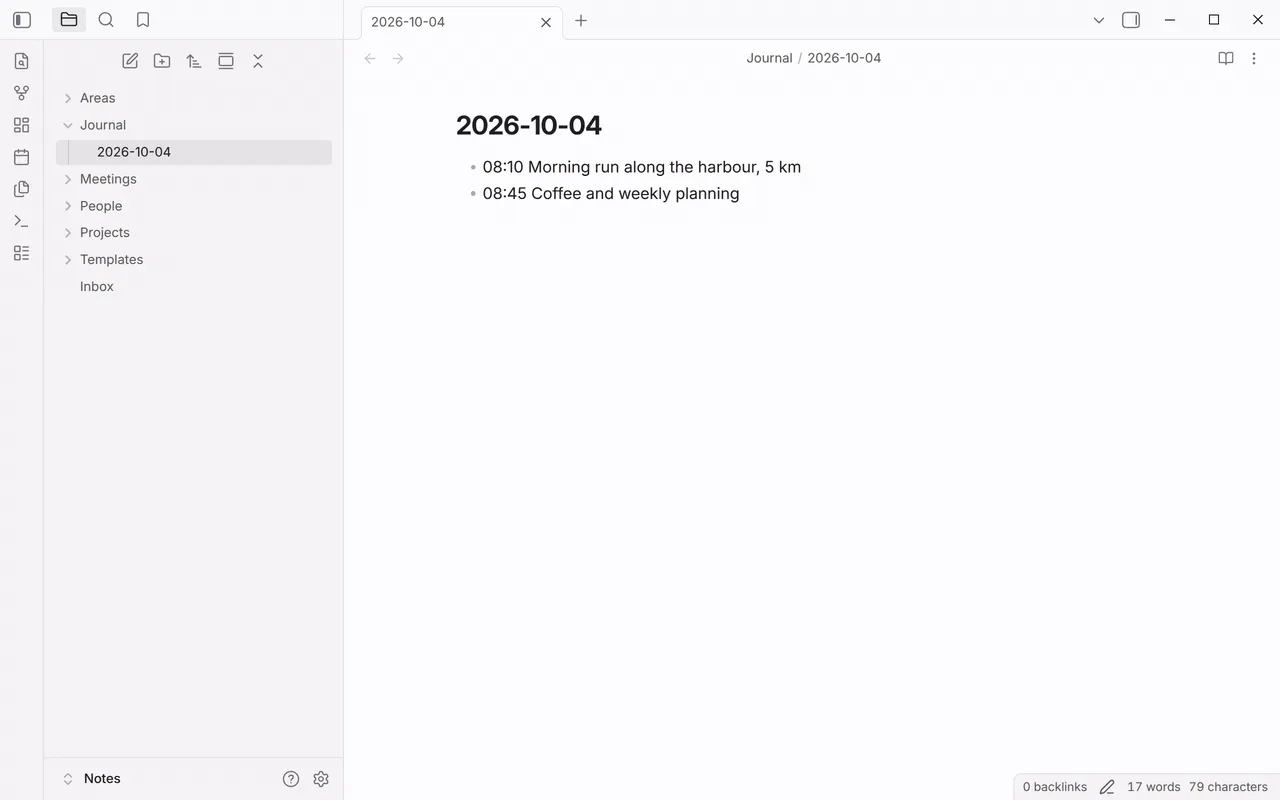The height and width of the screenshot is (800, 1280).
Task: Toggle the right sidebar
Action: 1131,20
